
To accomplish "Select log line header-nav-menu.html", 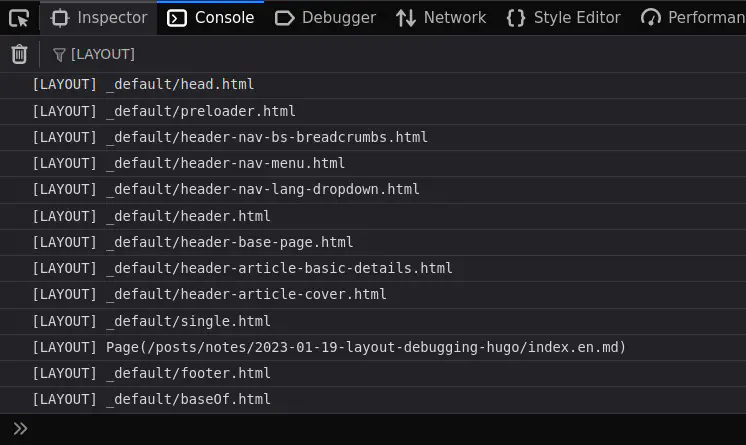I will click(373, 164).
